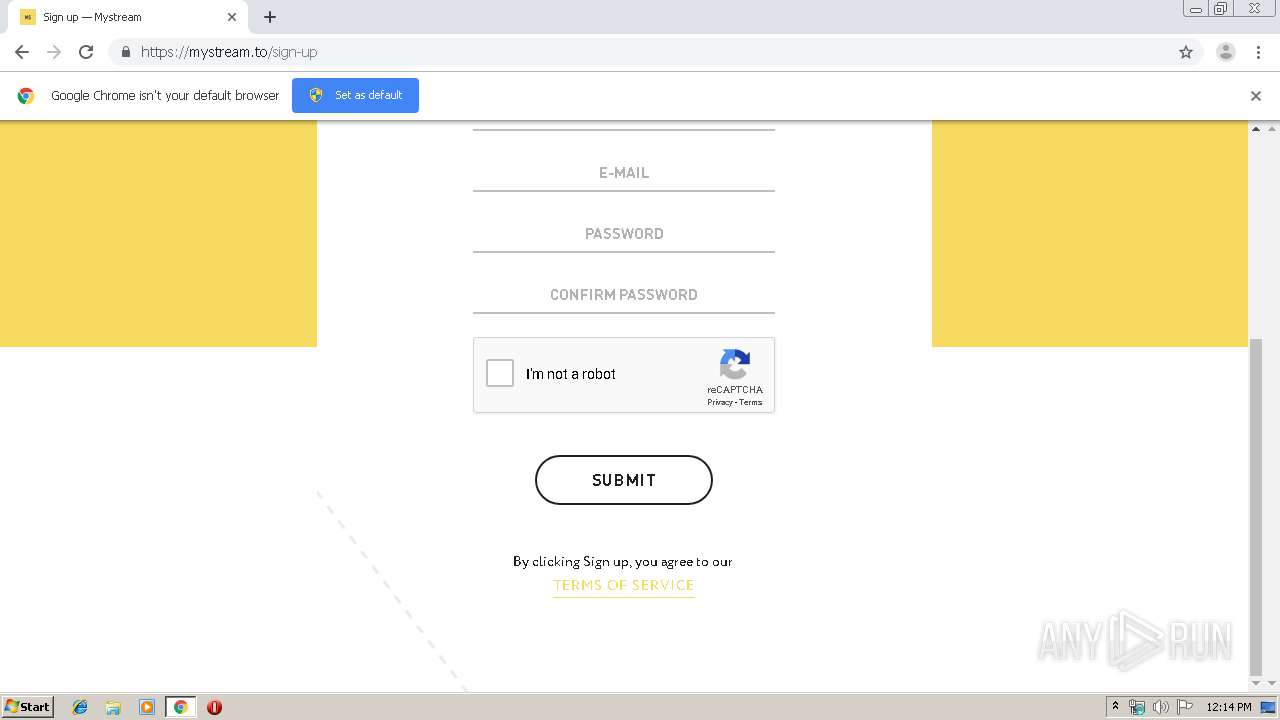This screenshot has width=1280, height=720.
Task: Open Windows Explorer folder from taskbar
Action: point(113,707)
